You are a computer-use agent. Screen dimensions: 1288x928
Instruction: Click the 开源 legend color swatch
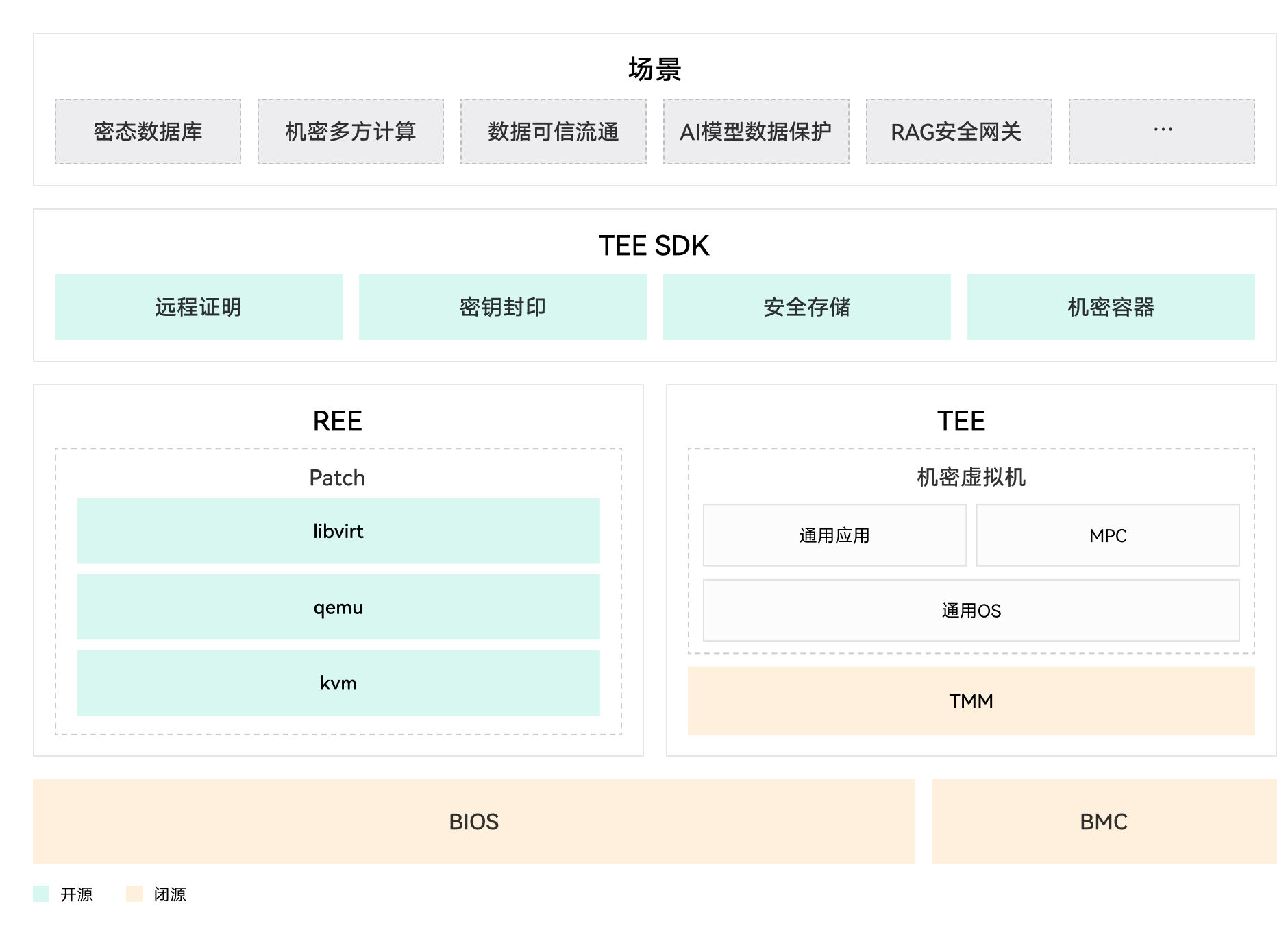click(41, 894)
